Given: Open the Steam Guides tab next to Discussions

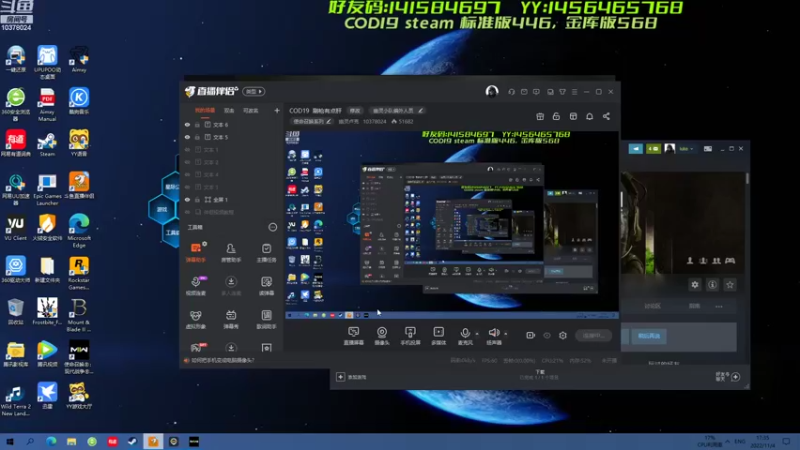Looking at the screenshot, I should pos(694,306).
